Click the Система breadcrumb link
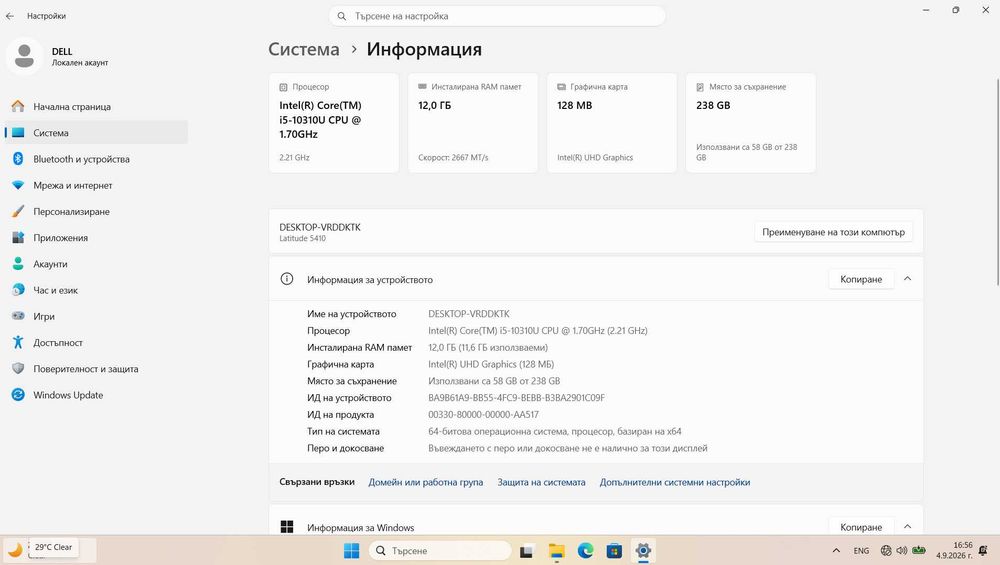The image size is (1000, 565). point(304,49)
